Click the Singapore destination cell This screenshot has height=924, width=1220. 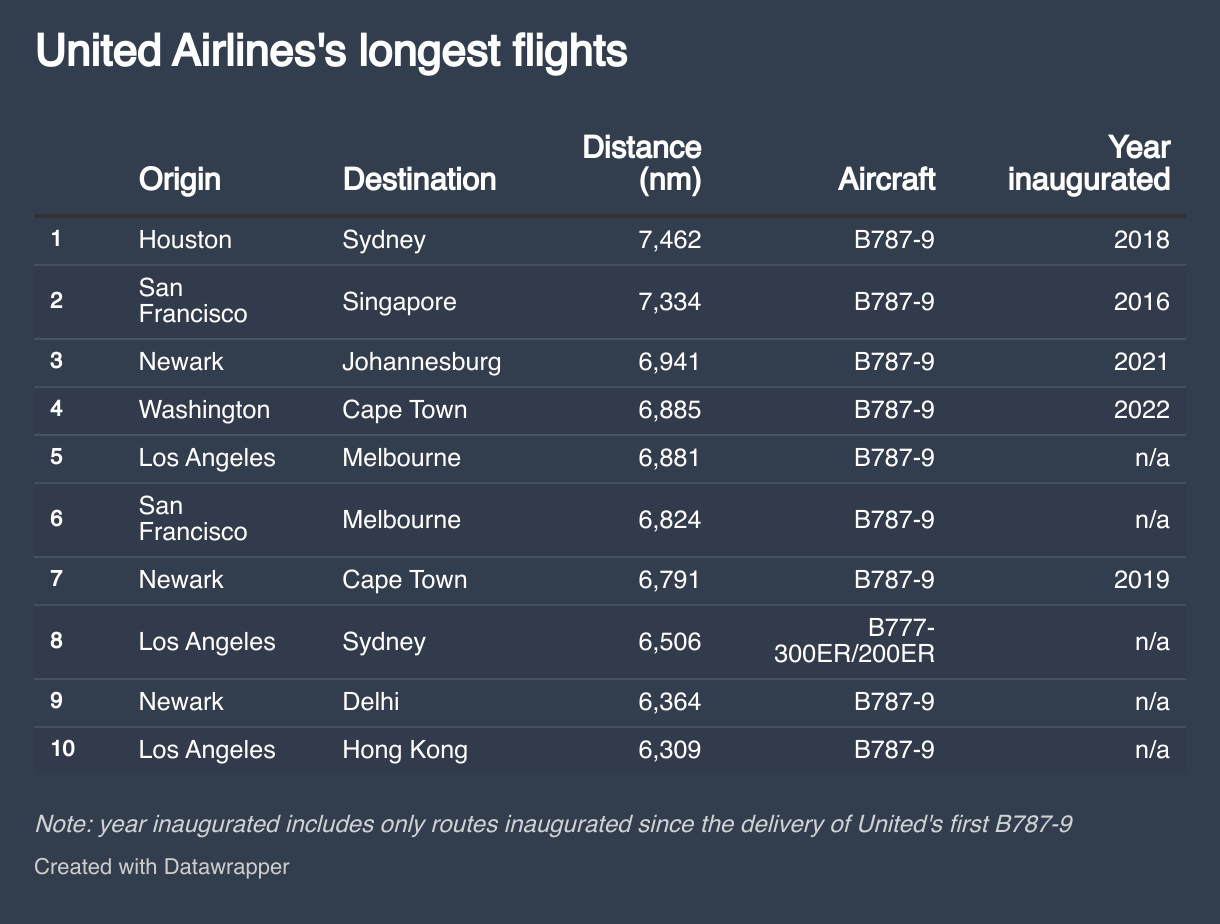[x=399, y=302]
